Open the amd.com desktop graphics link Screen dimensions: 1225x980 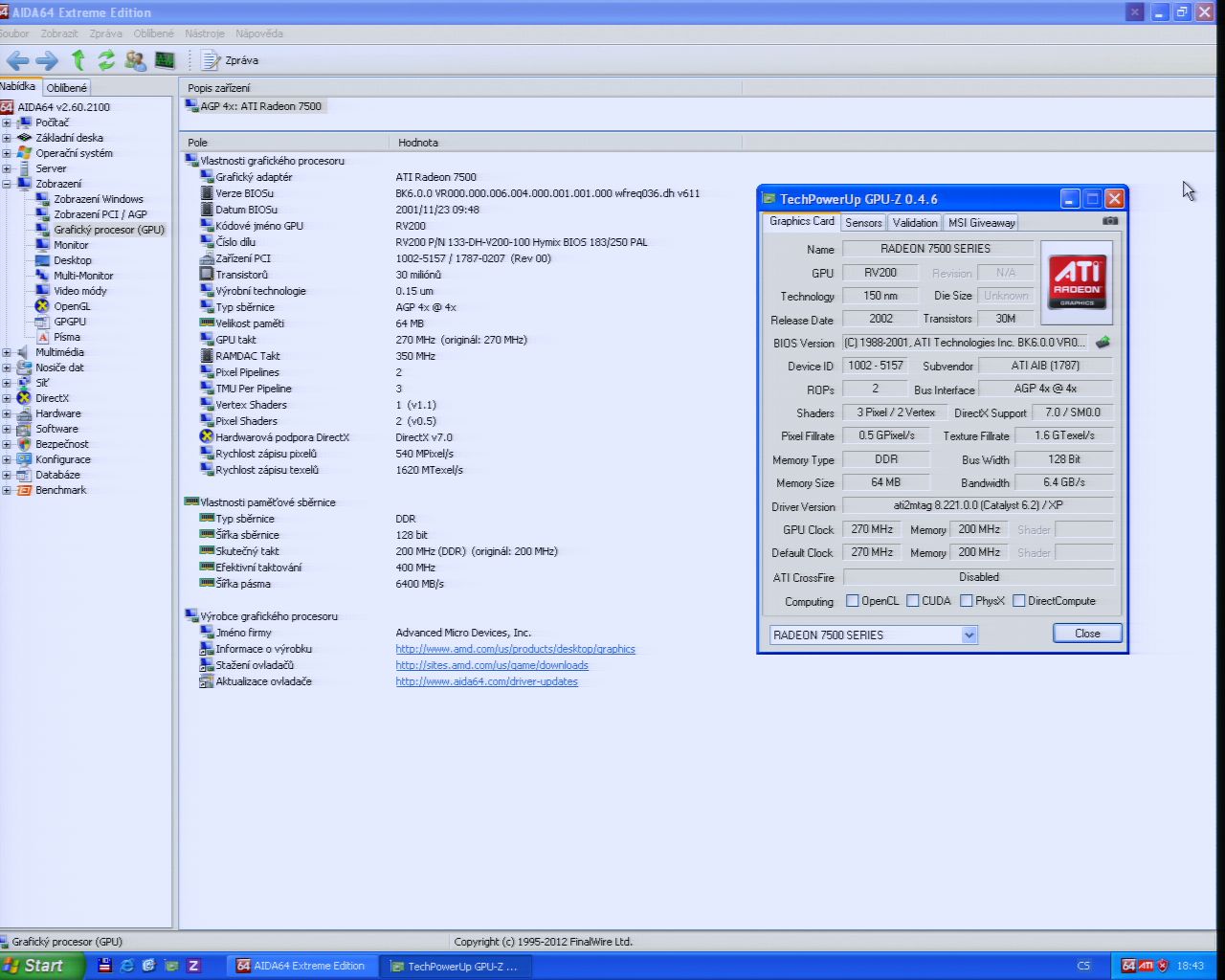pos(516,649)
